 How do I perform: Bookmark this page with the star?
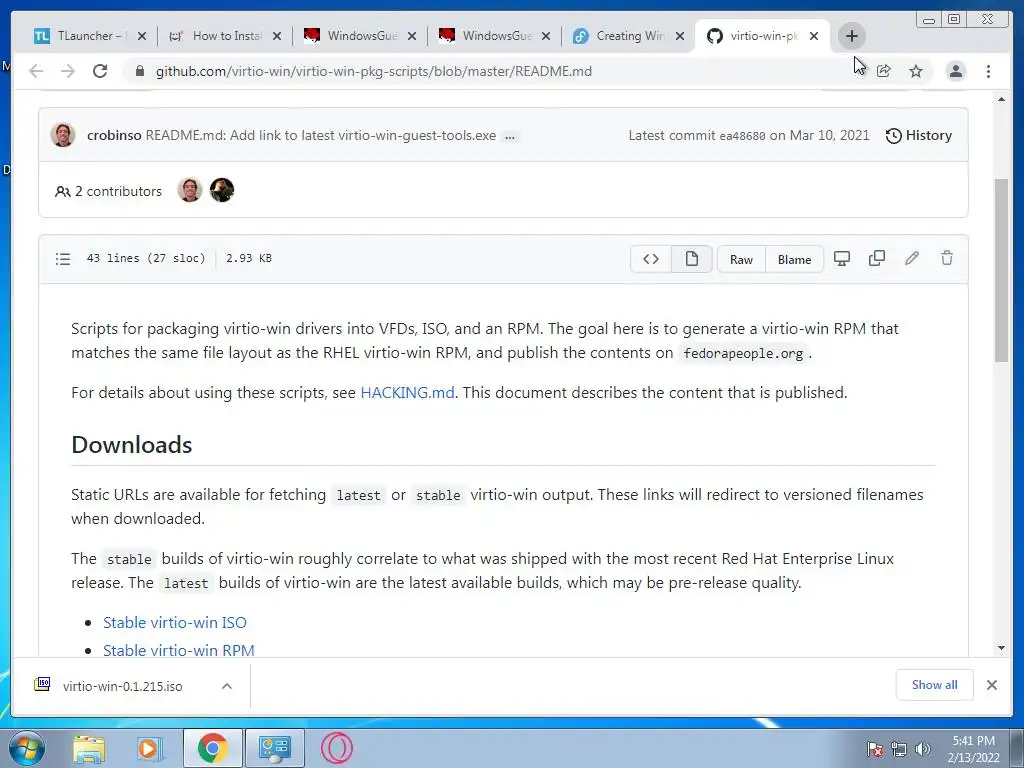click(916, 71)
